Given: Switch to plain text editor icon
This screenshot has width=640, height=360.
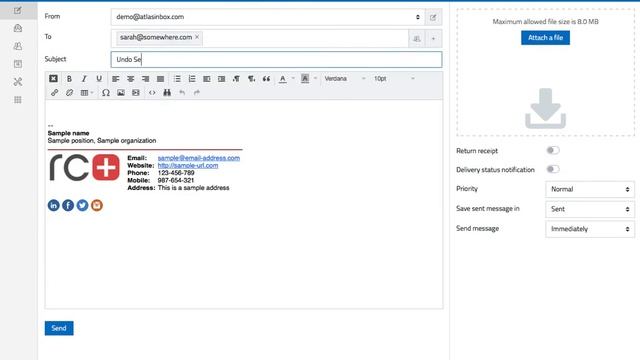Looking at the screenshot, I should pyautogui.click(x=53, y=78).
